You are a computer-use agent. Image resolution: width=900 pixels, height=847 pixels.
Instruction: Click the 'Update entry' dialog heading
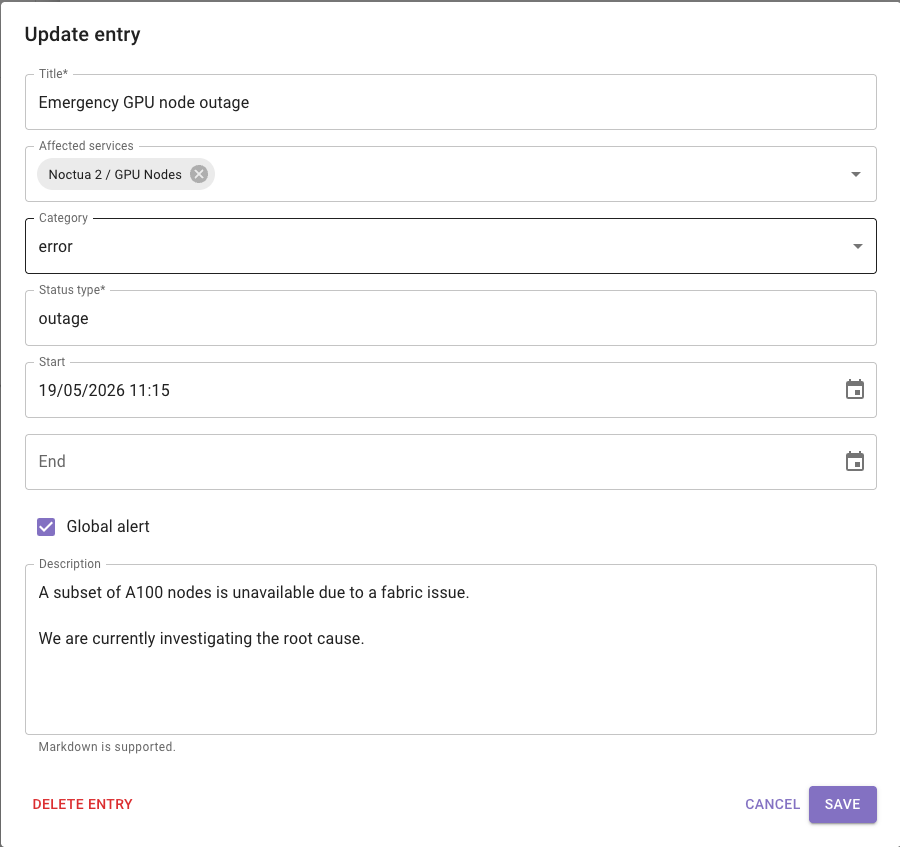pos(83,34)
